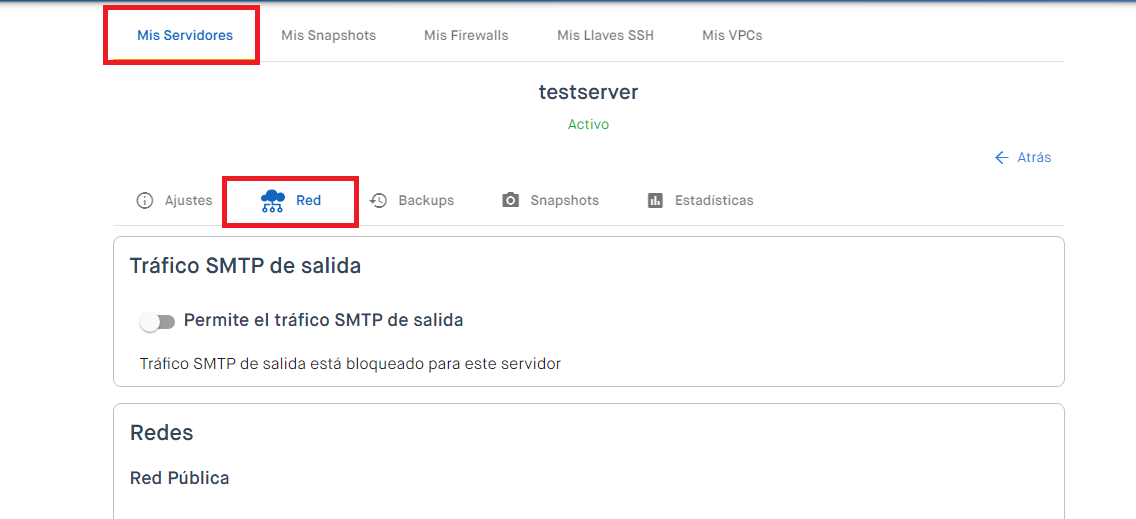The width and height of the screenshot is (1136, 519).
Task: Click the green Activo status text
Action: point(588,124)
